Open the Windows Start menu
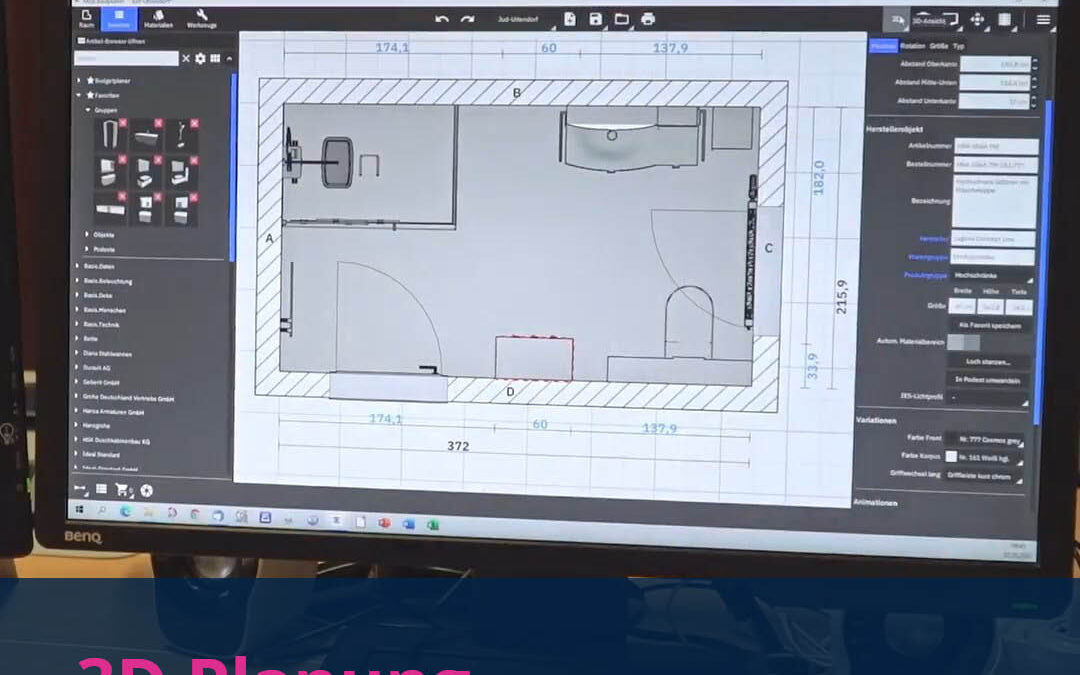This screenshot has width=1080, height=675. (x=80, y=510)
